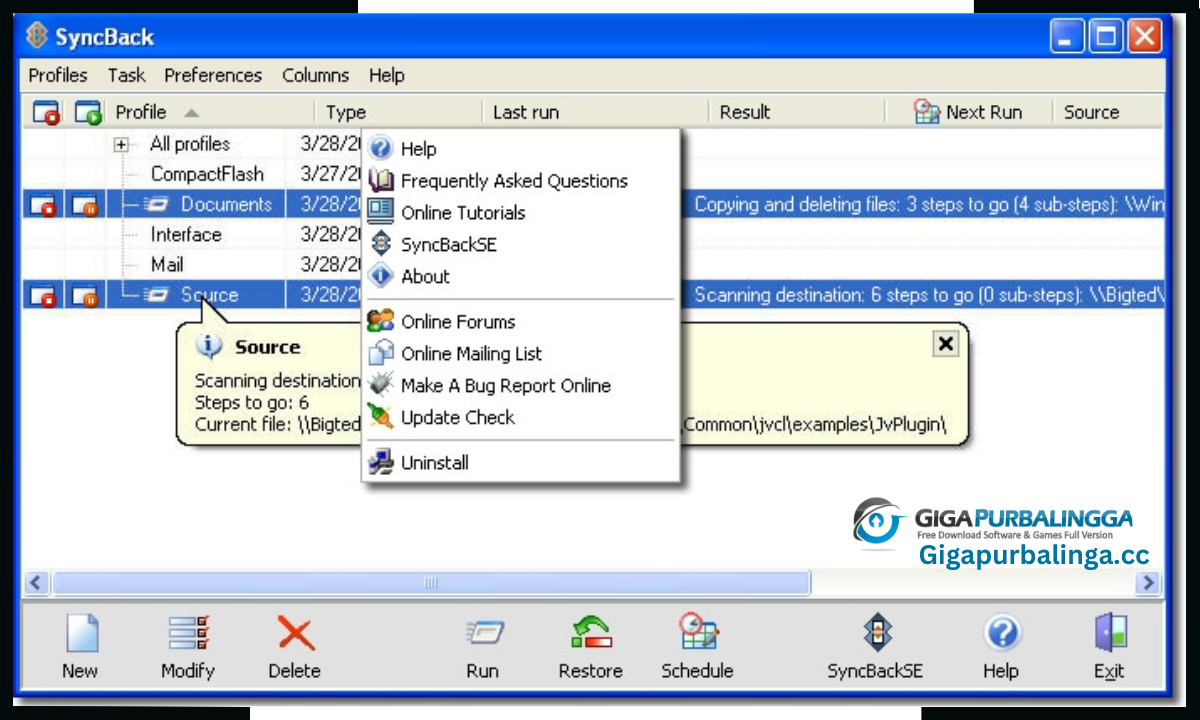Click the Run toolbar button
The width and height of the screenshot is (1200, 720).
coord(483,647)
